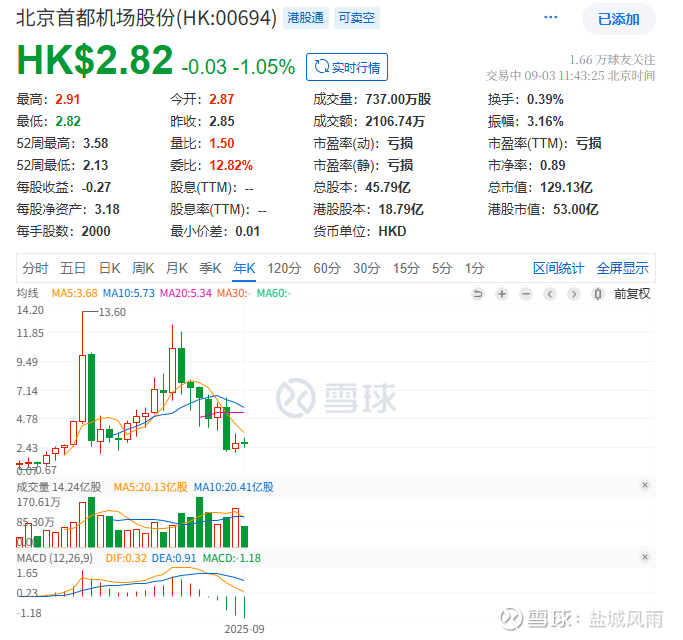683x640 pixels.
Task: Switch to the 5分 tab
Action: [x=442, y=268]
